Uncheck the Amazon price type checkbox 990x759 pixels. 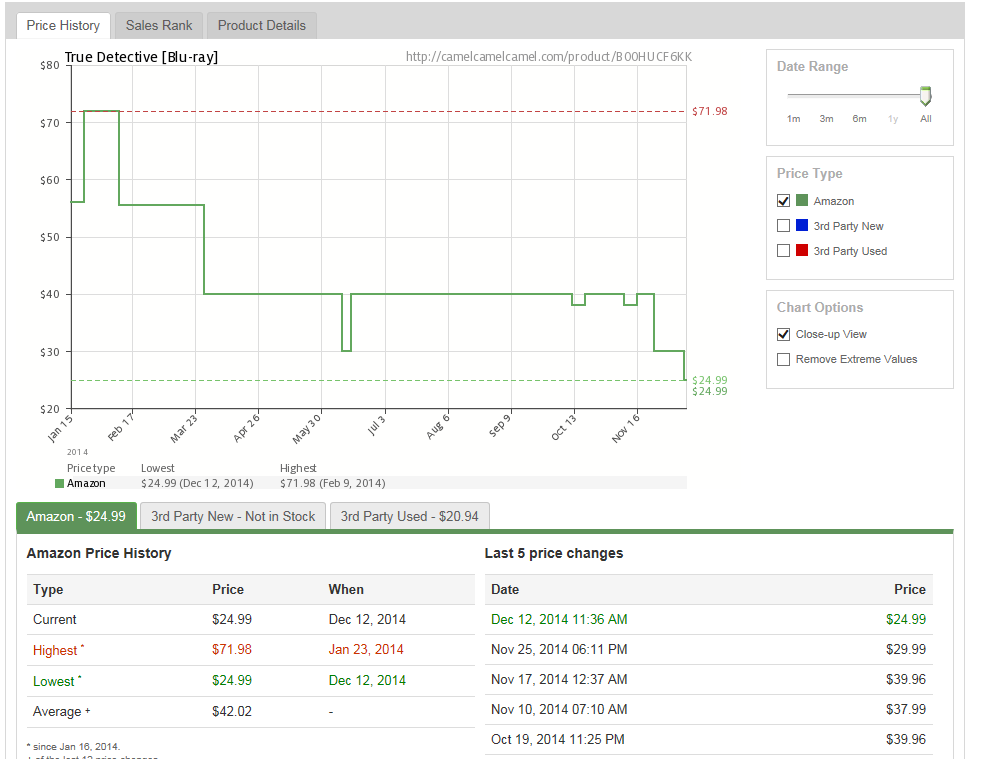783,201
